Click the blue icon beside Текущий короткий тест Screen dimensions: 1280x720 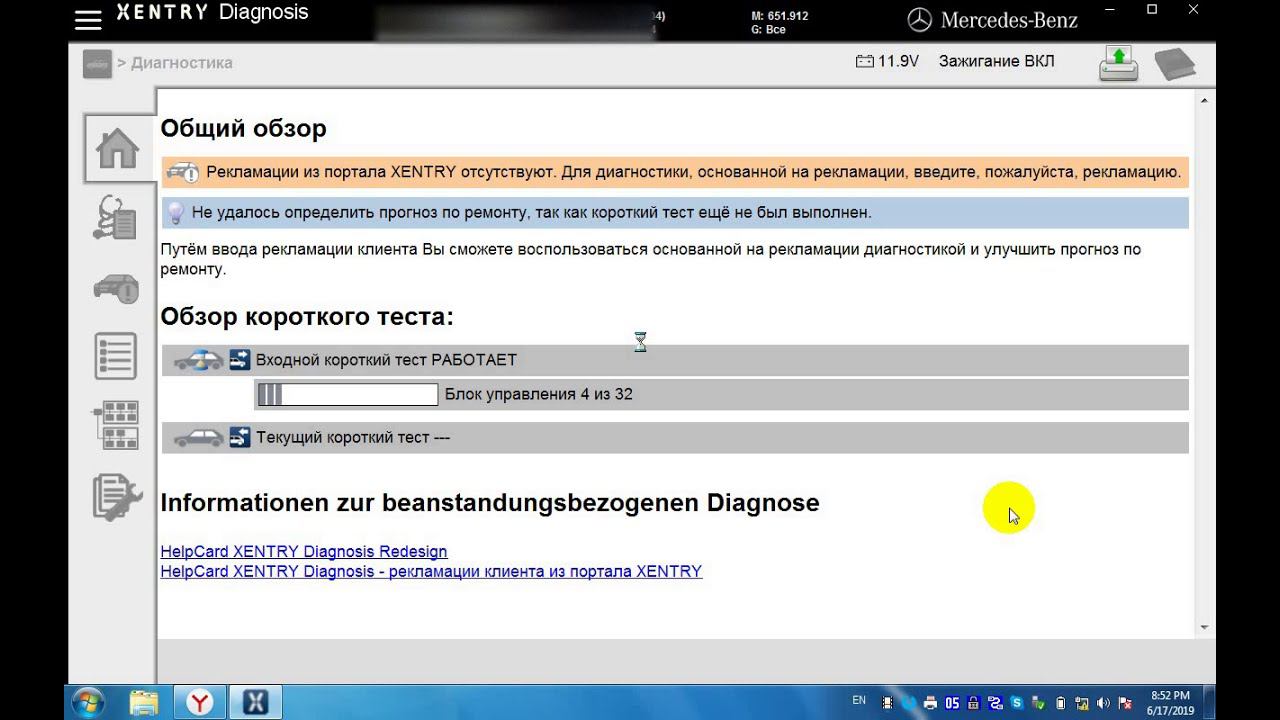click(x=240, y=437)
